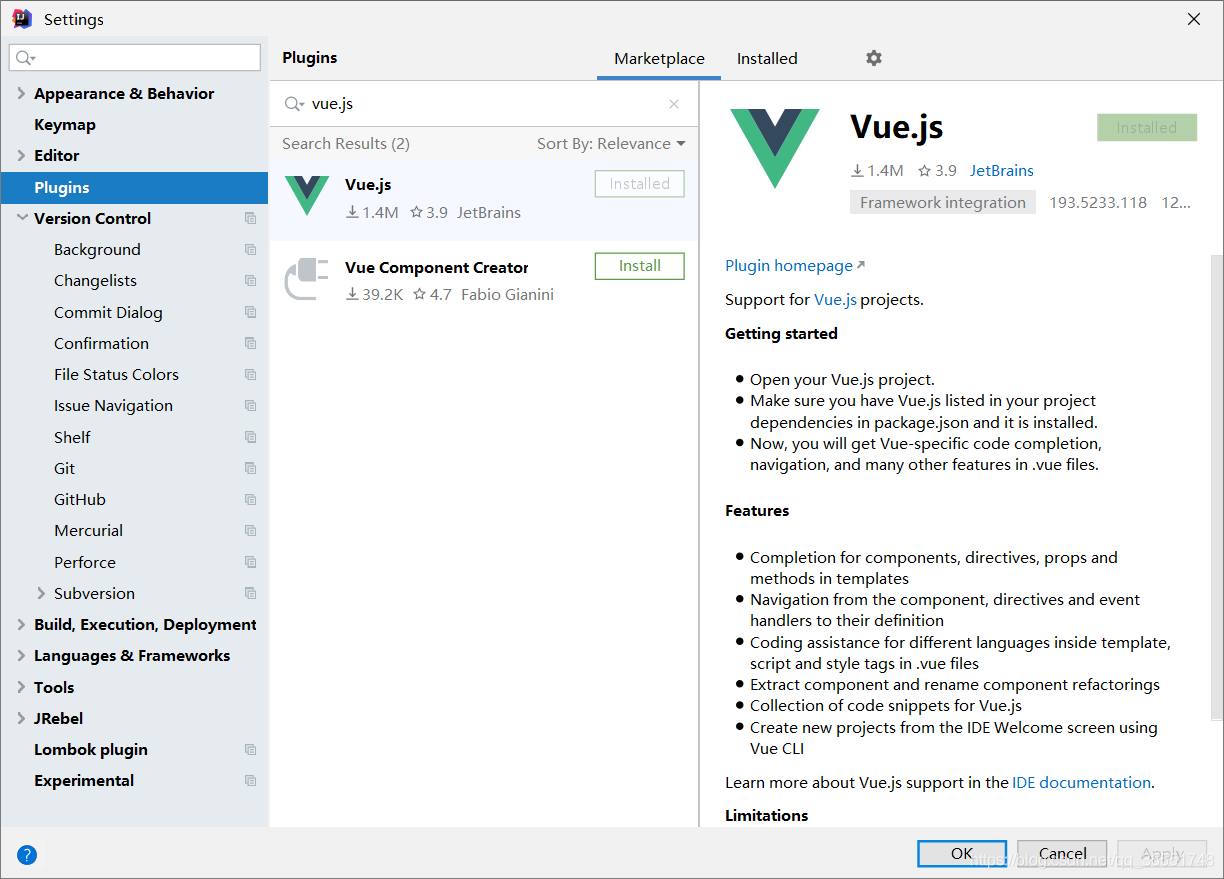Expand Build, Execution, Deployment section
The height and width of the screenshot is (879, 1224).
pyautogui.click(x=21, y=624)
